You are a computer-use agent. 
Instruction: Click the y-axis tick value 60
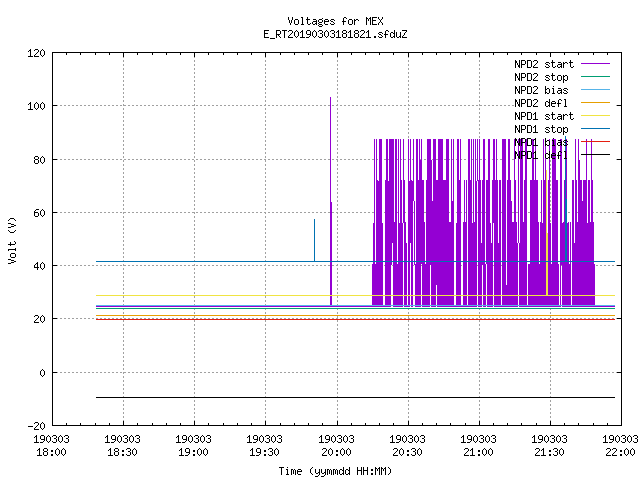coord(39,213)
